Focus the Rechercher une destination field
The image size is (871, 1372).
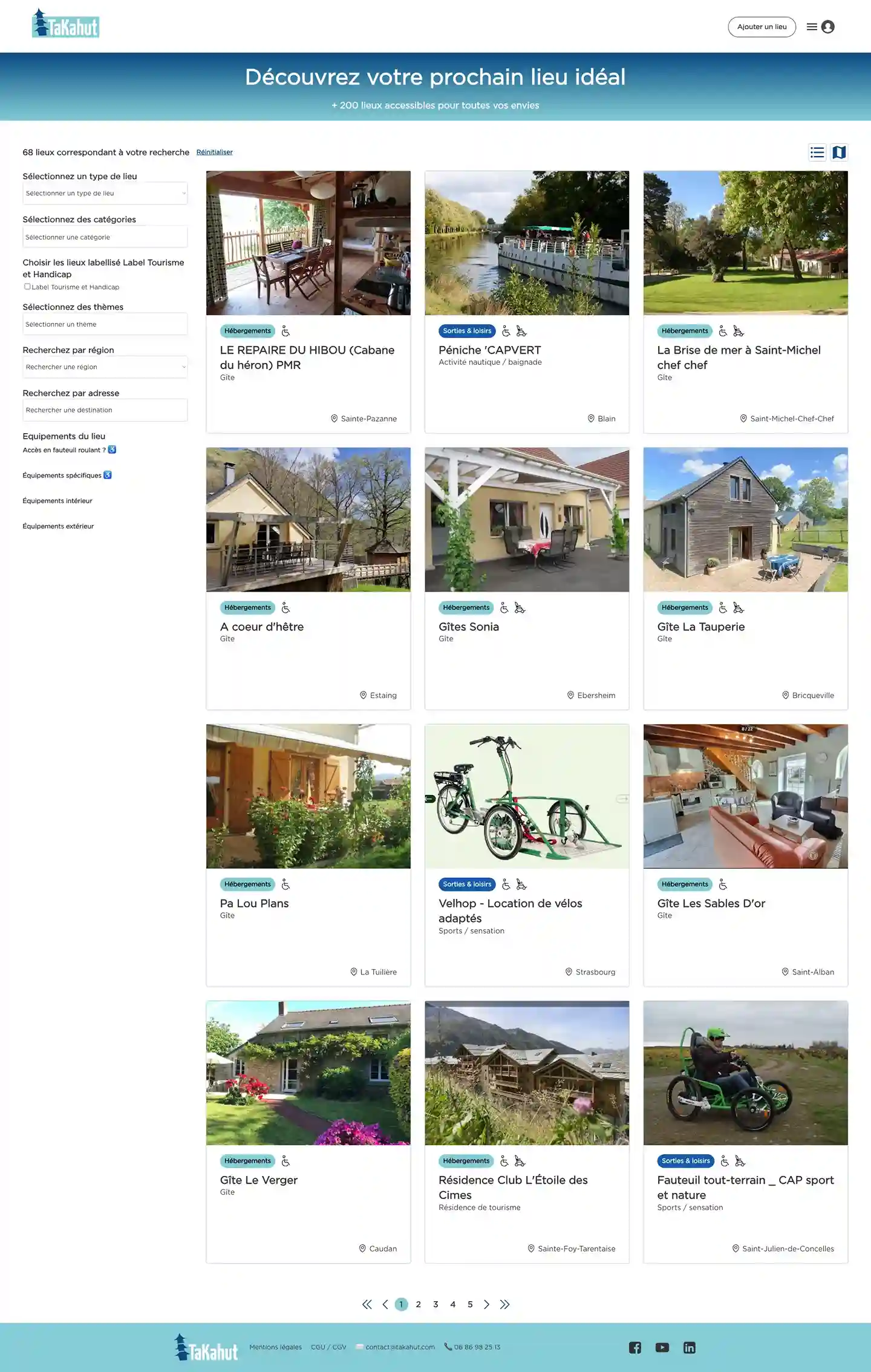(105, 410)
